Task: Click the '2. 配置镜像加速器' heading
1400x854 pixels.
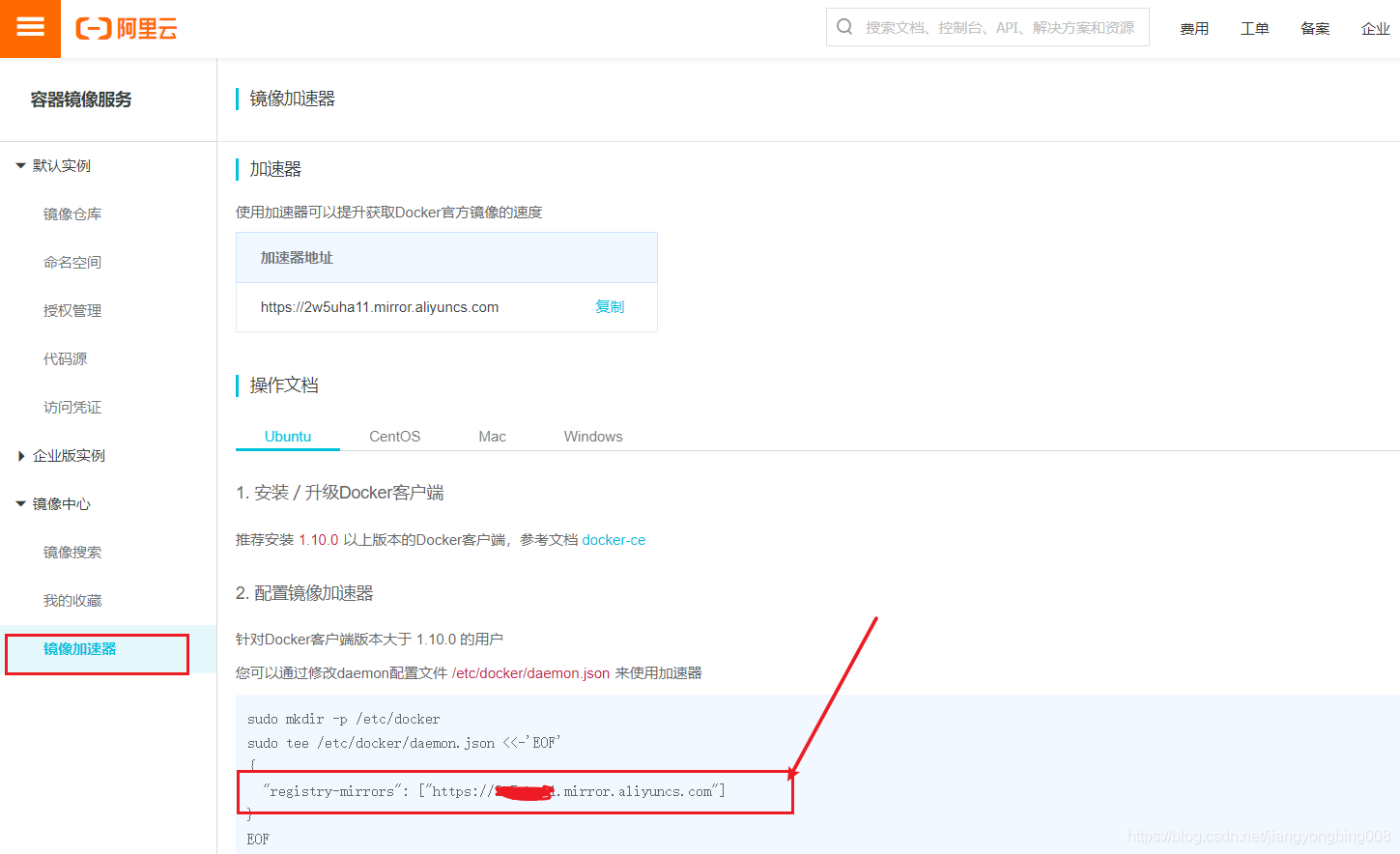Action: [304, 593]
